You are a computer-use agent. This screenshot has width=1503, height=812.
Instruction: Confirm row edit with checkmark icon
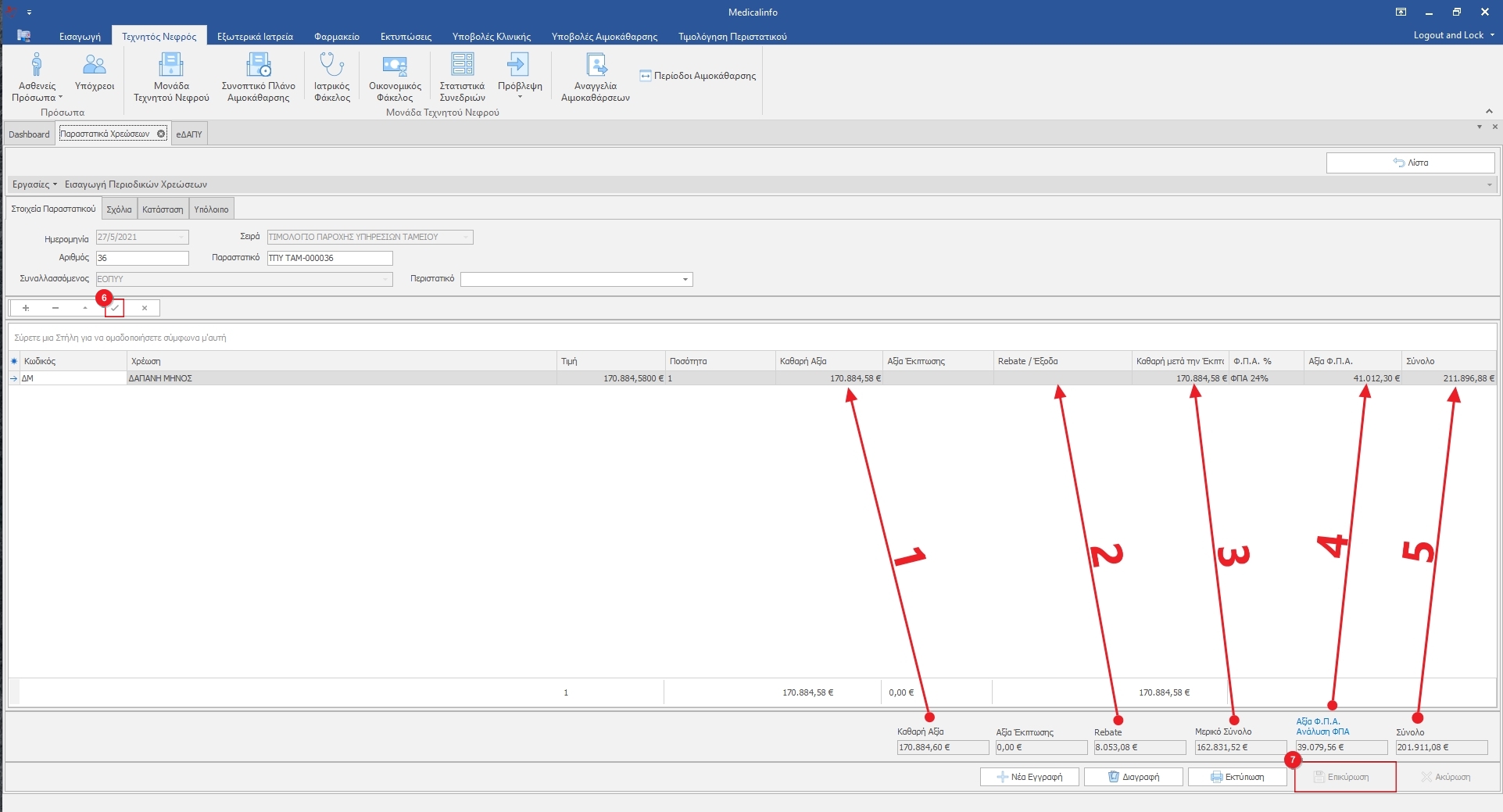point(115,308)
